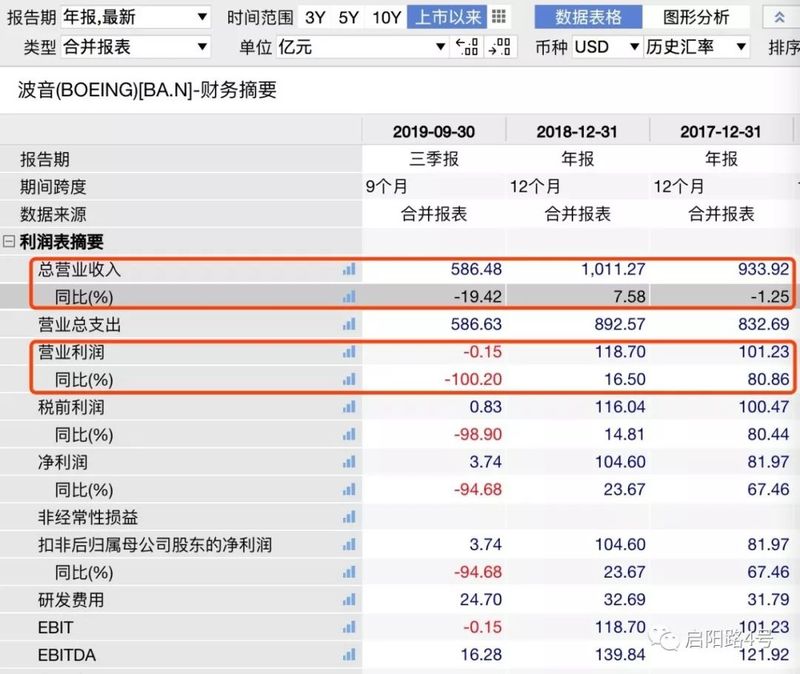Select the 扣非后归属母公司股东的净利润 row label
The height and width of the screenshot is (674, 800).
coord(155,545)
